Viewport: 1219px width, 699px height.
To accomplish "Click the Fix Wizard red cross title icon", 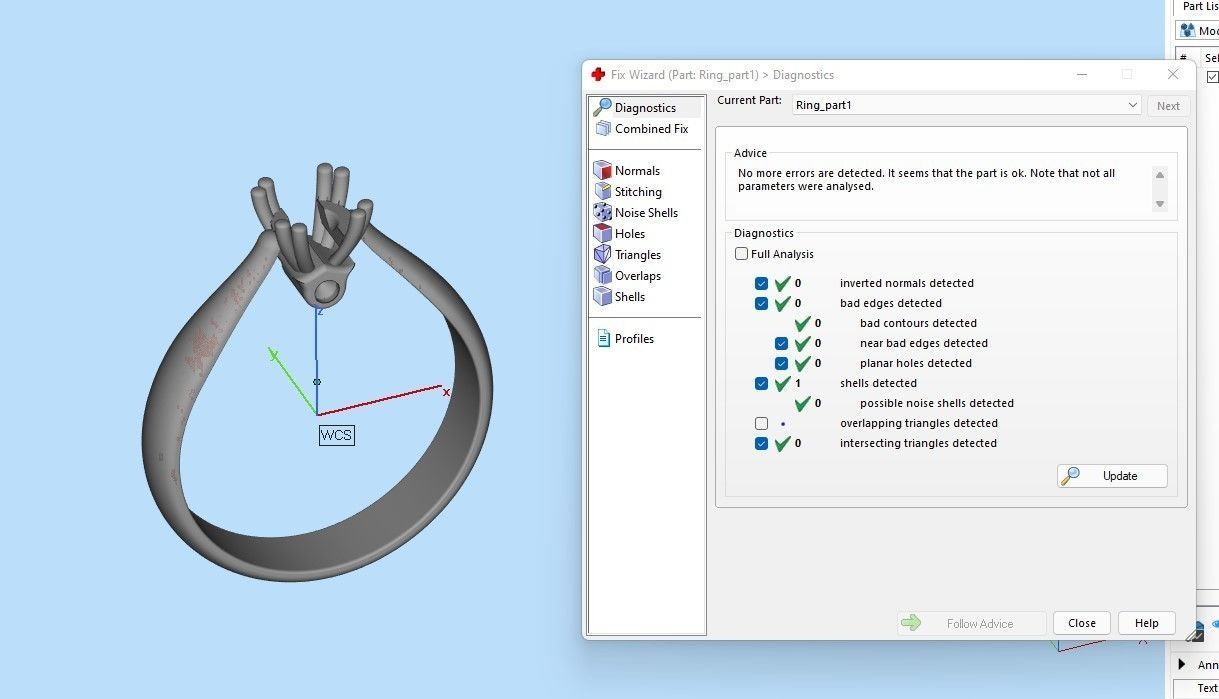I will 598,74.
